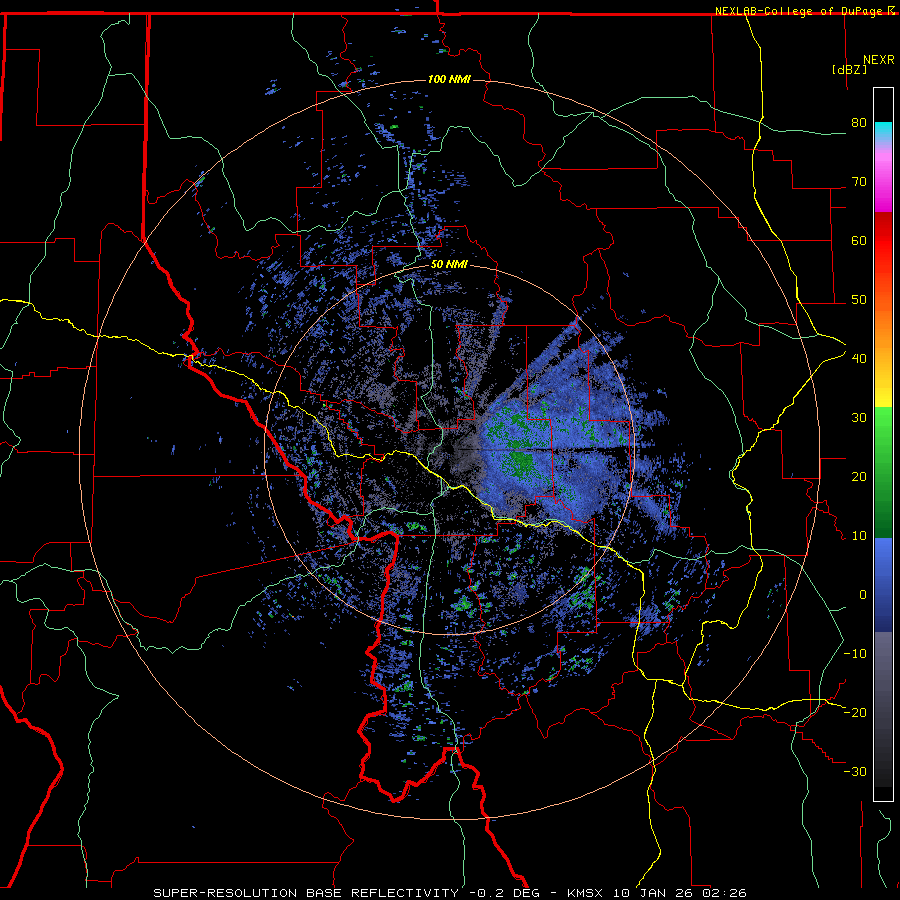
Task: Click the 40 value on the dBZ scale
Action: point(859,359)
